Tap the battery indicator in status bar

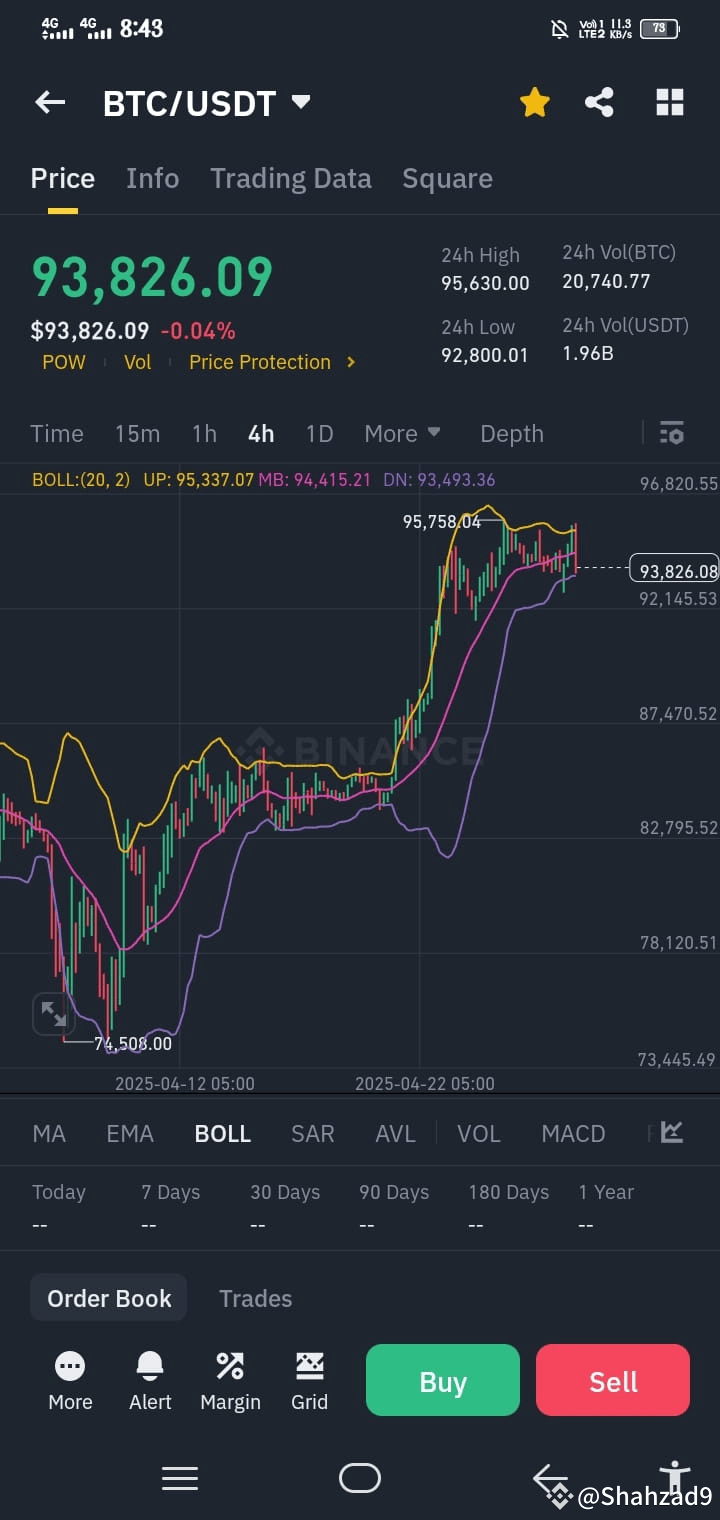point(660,29)
